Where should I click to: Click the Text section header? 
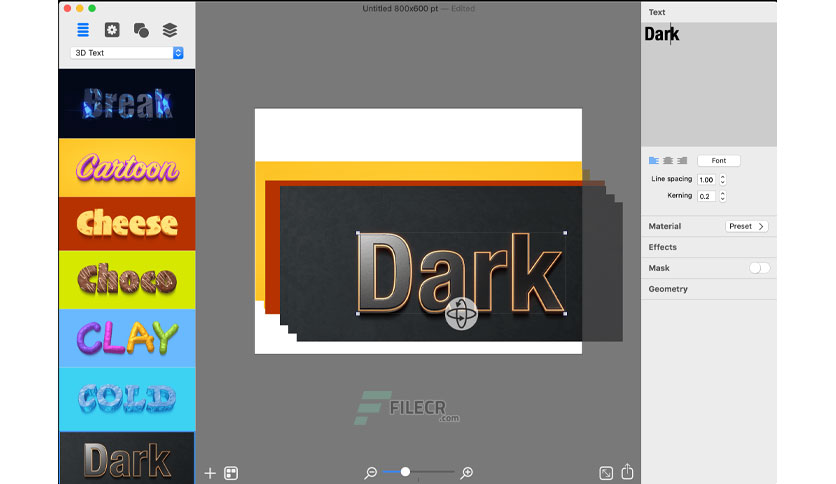click(657, 12)
